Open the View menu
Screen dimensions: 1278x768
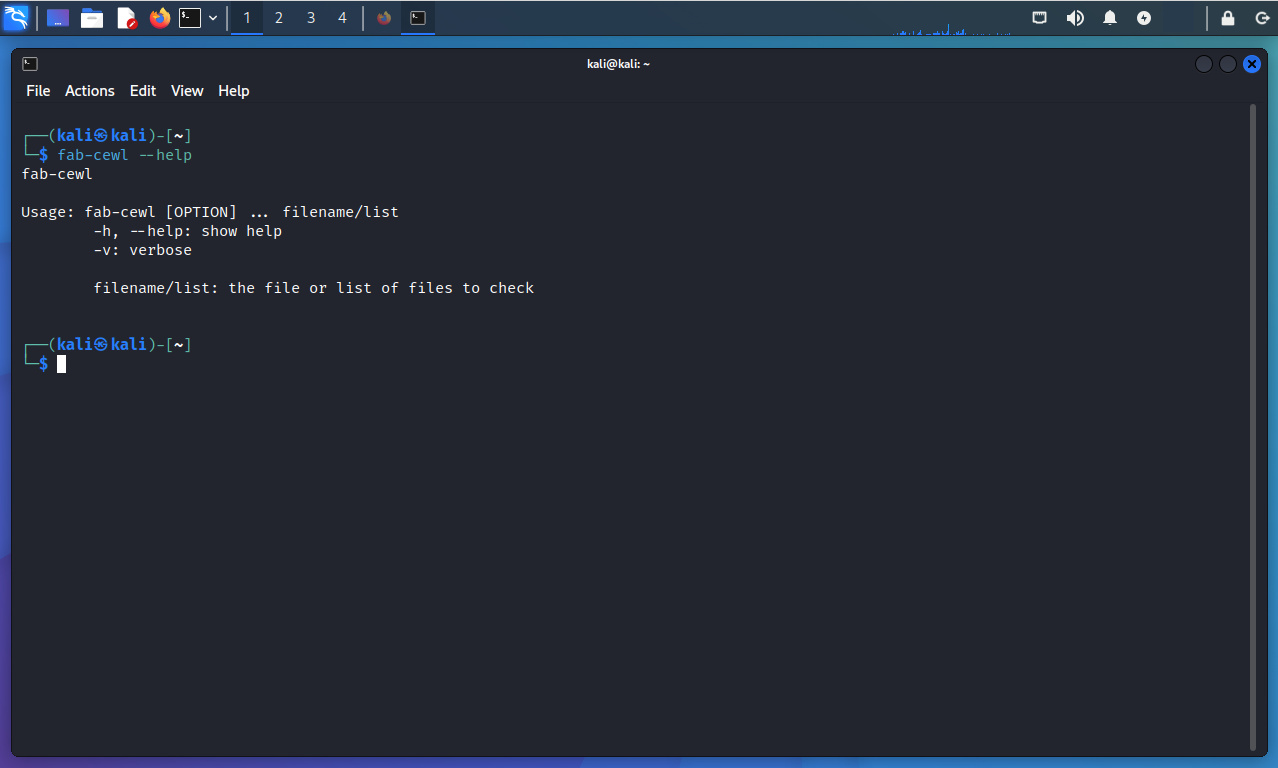point(187,91)
